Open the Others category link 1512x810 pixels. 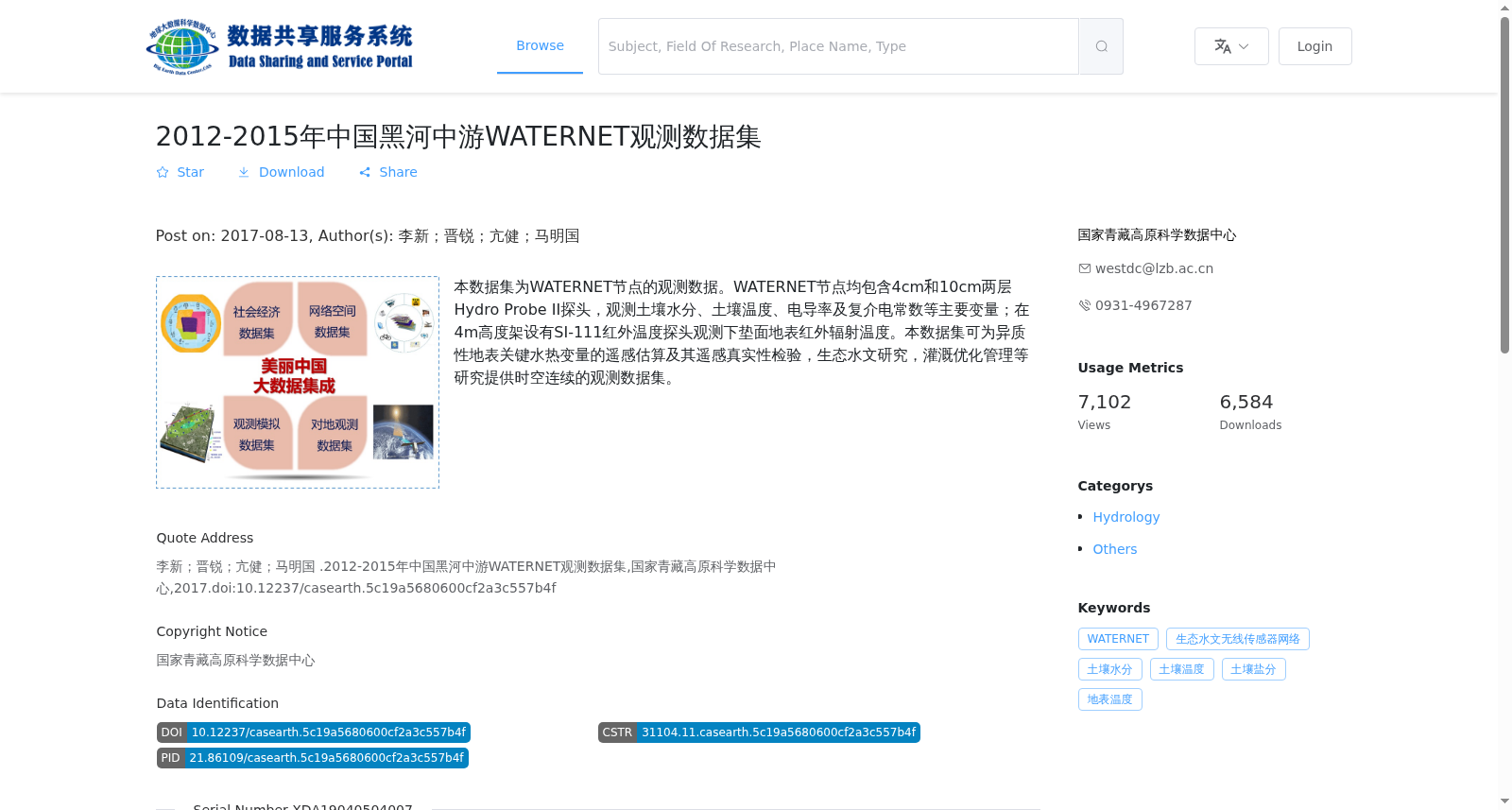tap(1115, 549)
